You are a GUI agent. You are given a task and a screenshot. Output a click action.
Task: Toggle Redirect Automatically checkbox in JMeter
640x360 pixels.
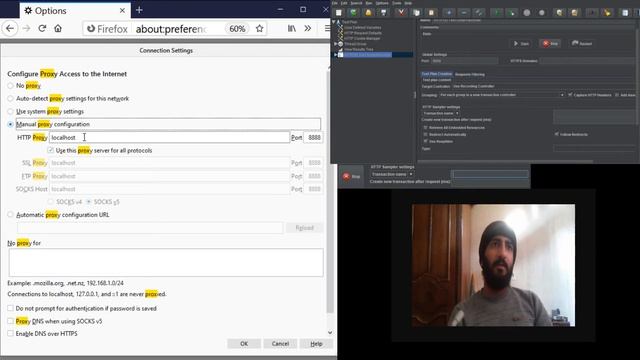coord(425,134)
